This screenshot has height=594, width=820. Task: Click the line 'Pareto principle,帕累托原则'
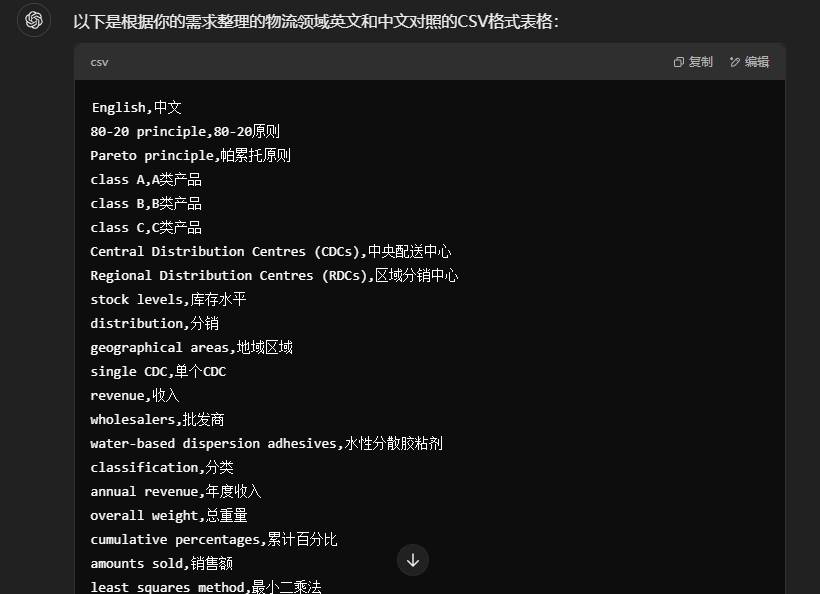point(190,155)
